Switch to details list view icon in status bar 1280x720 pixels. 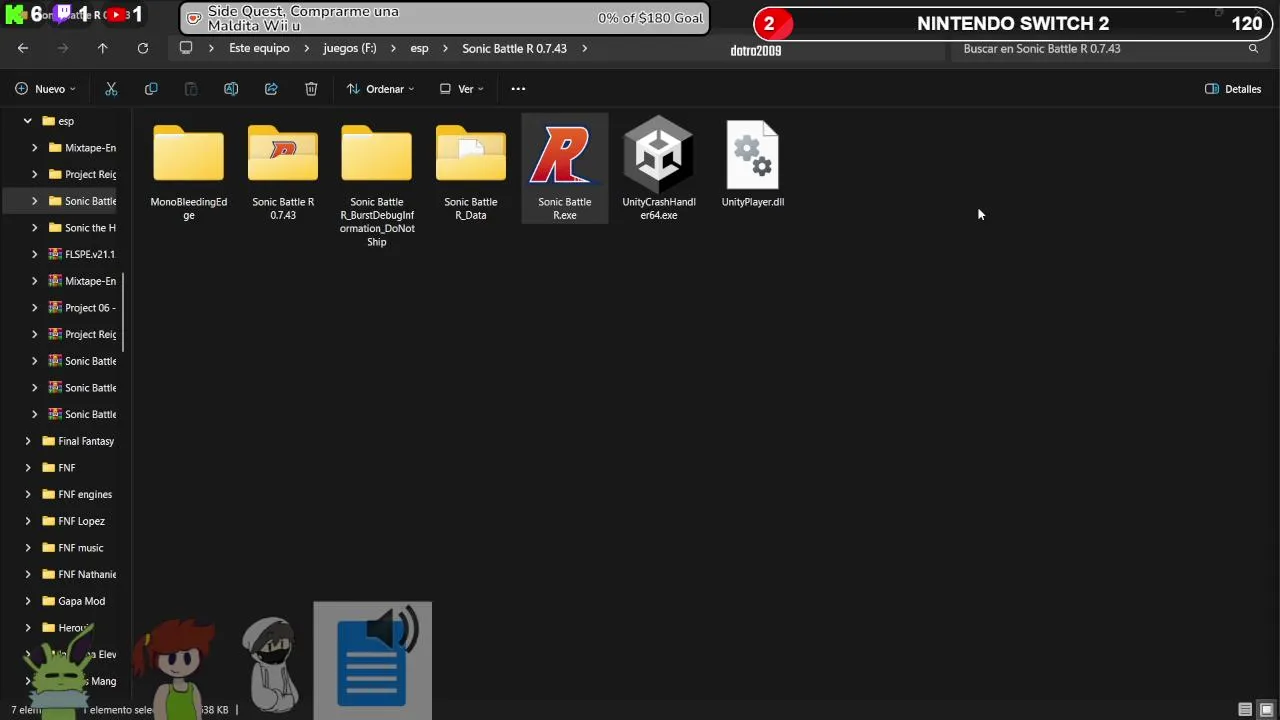point(1245,709)
